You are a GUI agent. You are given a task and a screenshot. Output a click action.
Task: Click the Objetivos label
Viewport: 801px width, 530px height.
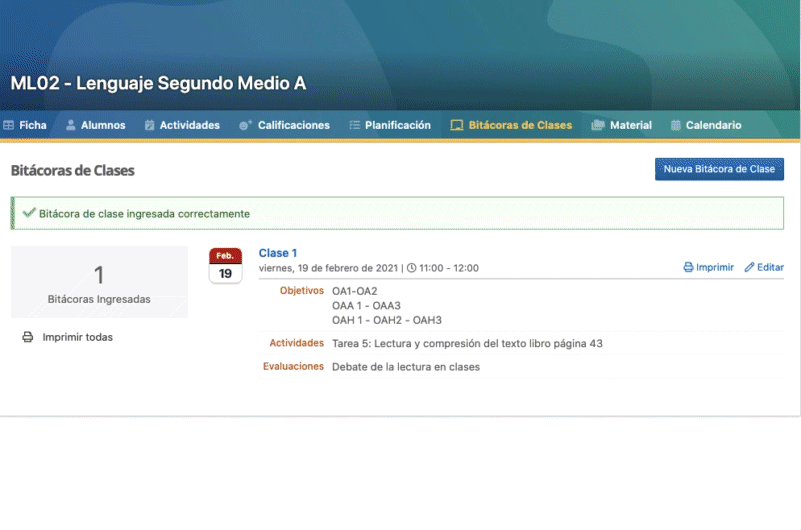click(x=301, y=291)
